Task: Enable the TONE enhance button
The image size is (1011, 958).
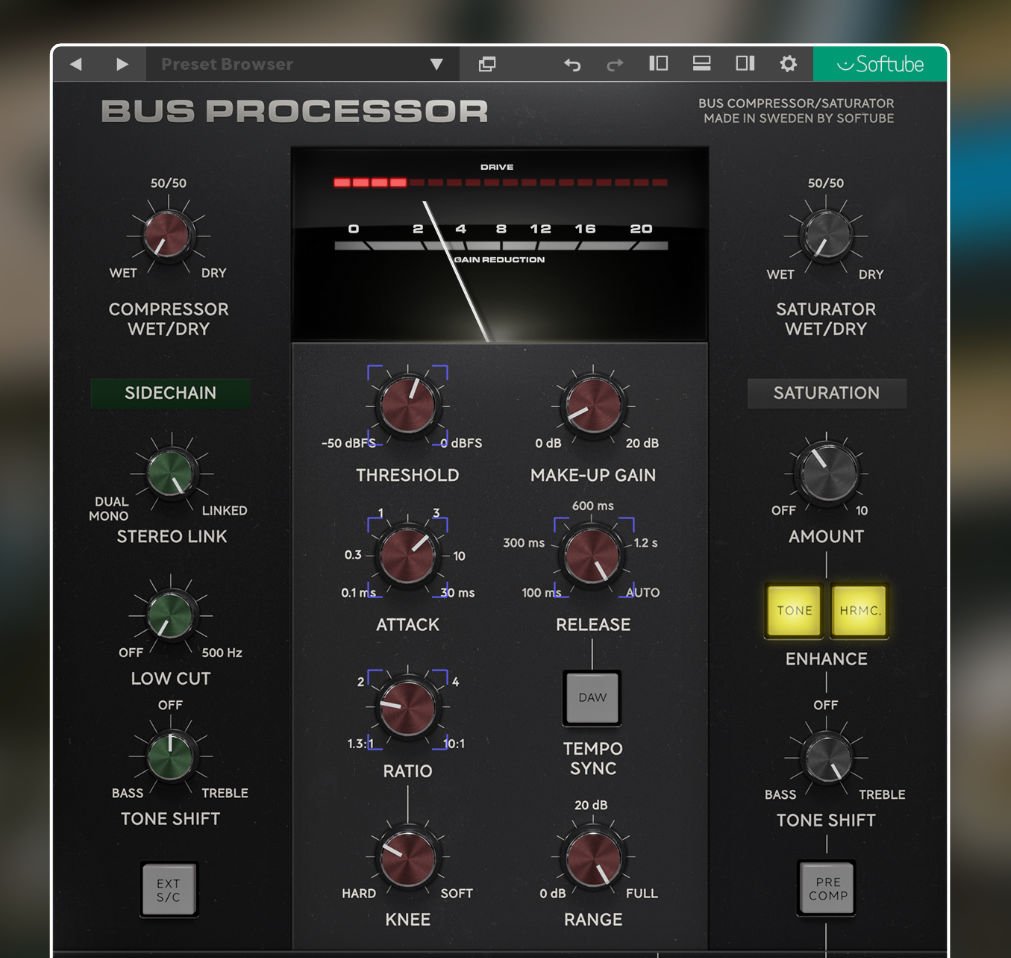Action: (794, 611)
